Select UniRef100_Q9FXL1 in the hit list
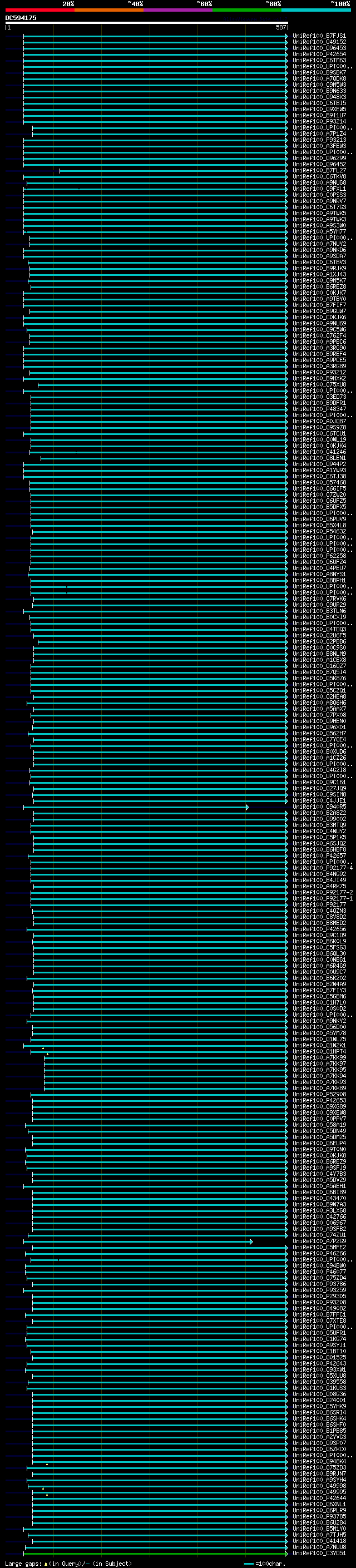The height and width of the screenshot is (1568, 356). click(x=319, y=189)
